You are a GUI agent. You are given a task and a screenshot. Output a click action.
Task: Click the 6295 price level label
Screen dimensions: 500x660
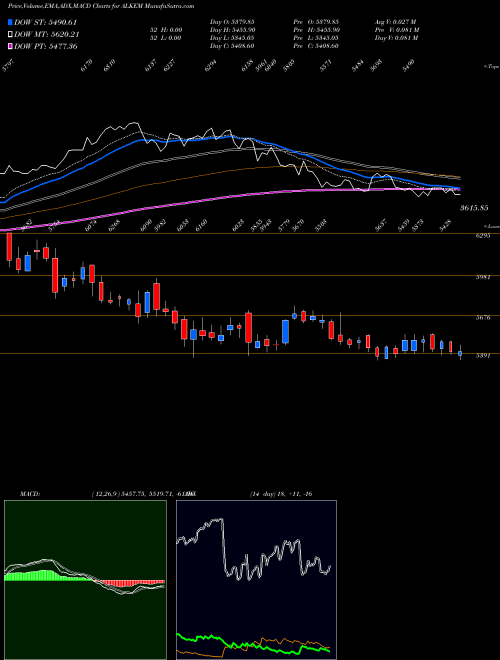(483, 236)
